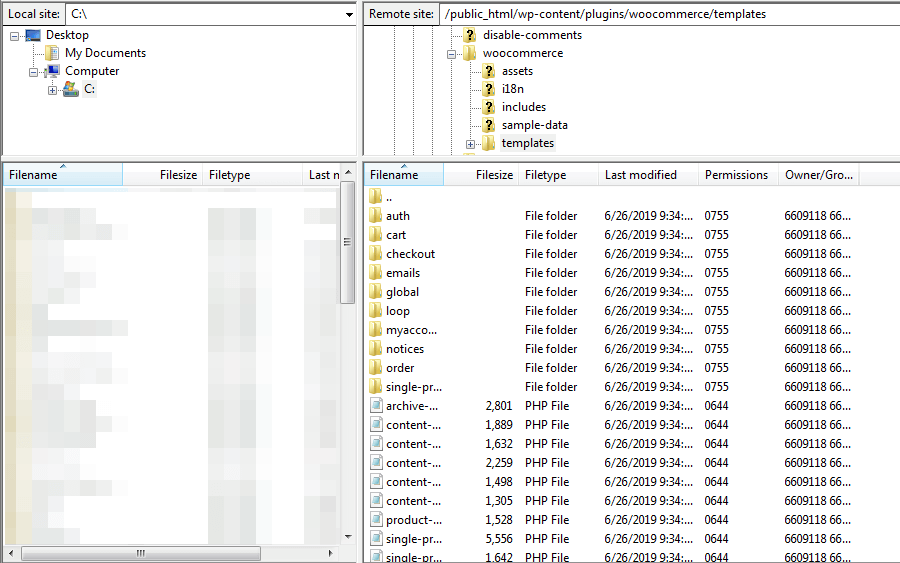Click the My Documents folder icon

point(53,53)
